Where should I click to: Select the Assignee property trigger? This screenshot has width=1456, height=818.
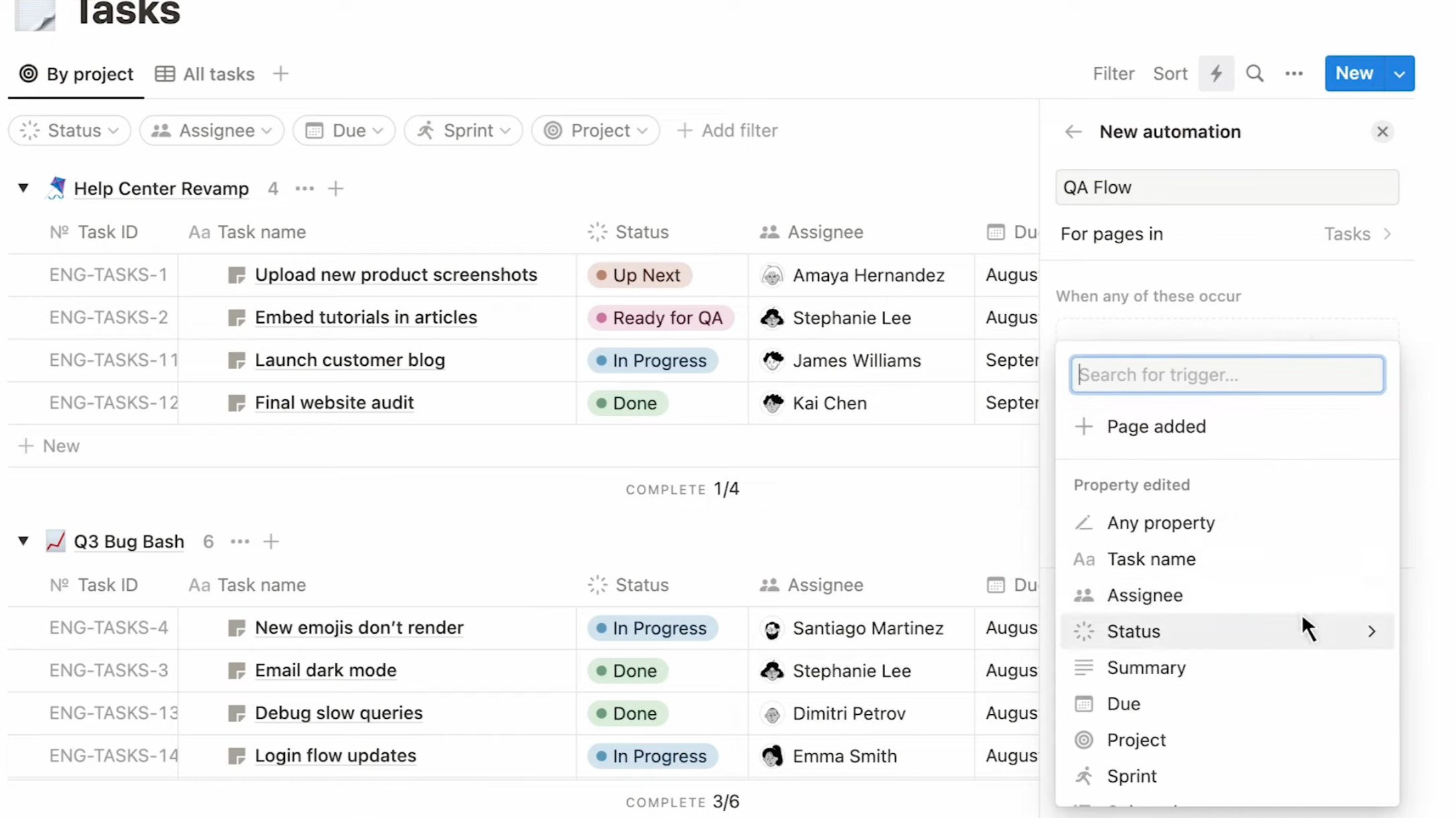(x=1145, y=595)
